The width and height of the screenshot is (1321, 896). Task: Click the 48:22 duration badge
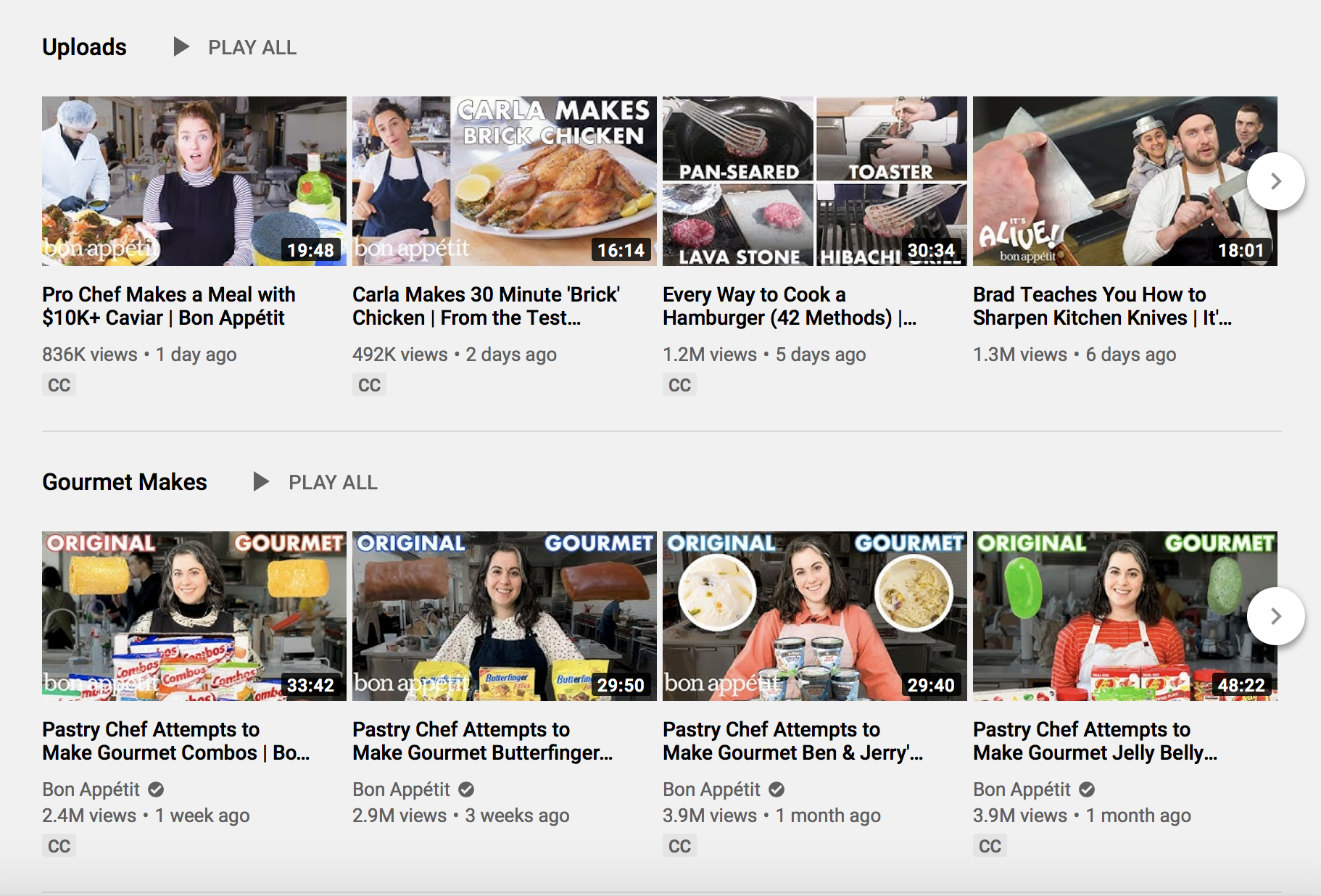(x=1241, y=685)
